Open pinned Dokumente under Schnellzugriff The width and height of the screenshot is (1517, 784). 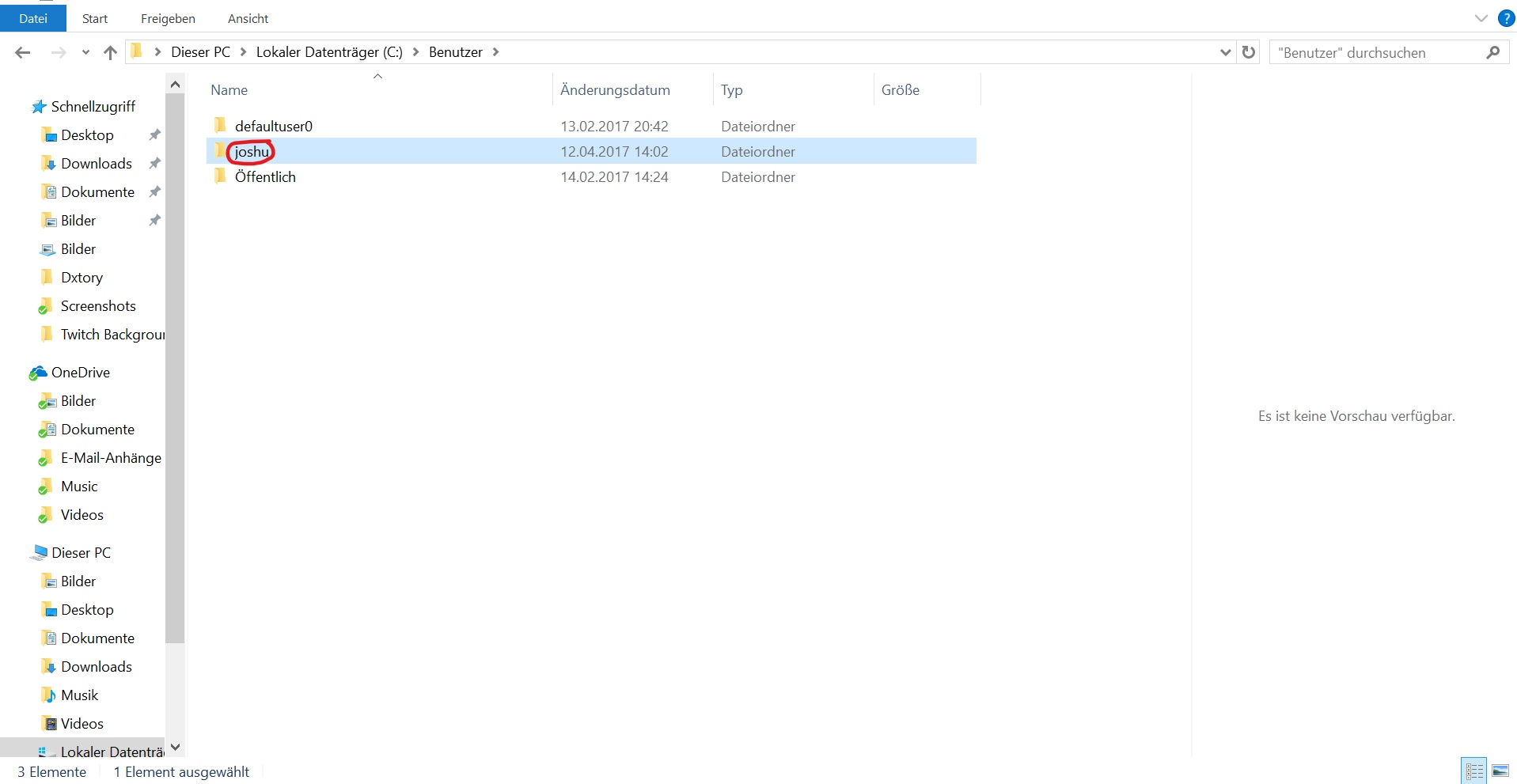point(97,191)
